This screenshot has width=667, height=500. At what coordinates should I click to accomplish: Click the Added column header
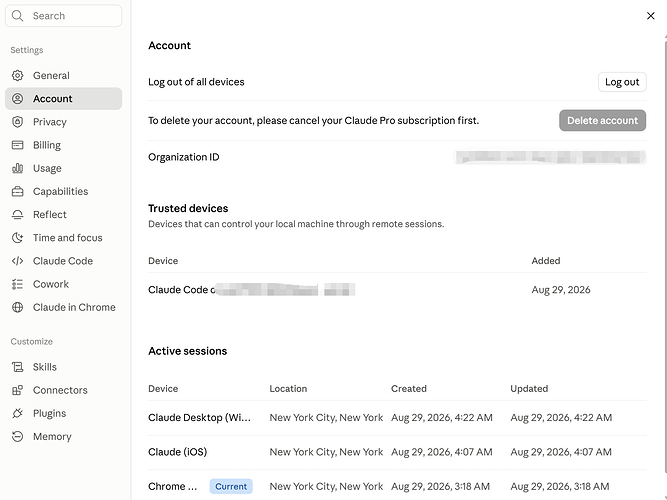(x=545, y=261)
